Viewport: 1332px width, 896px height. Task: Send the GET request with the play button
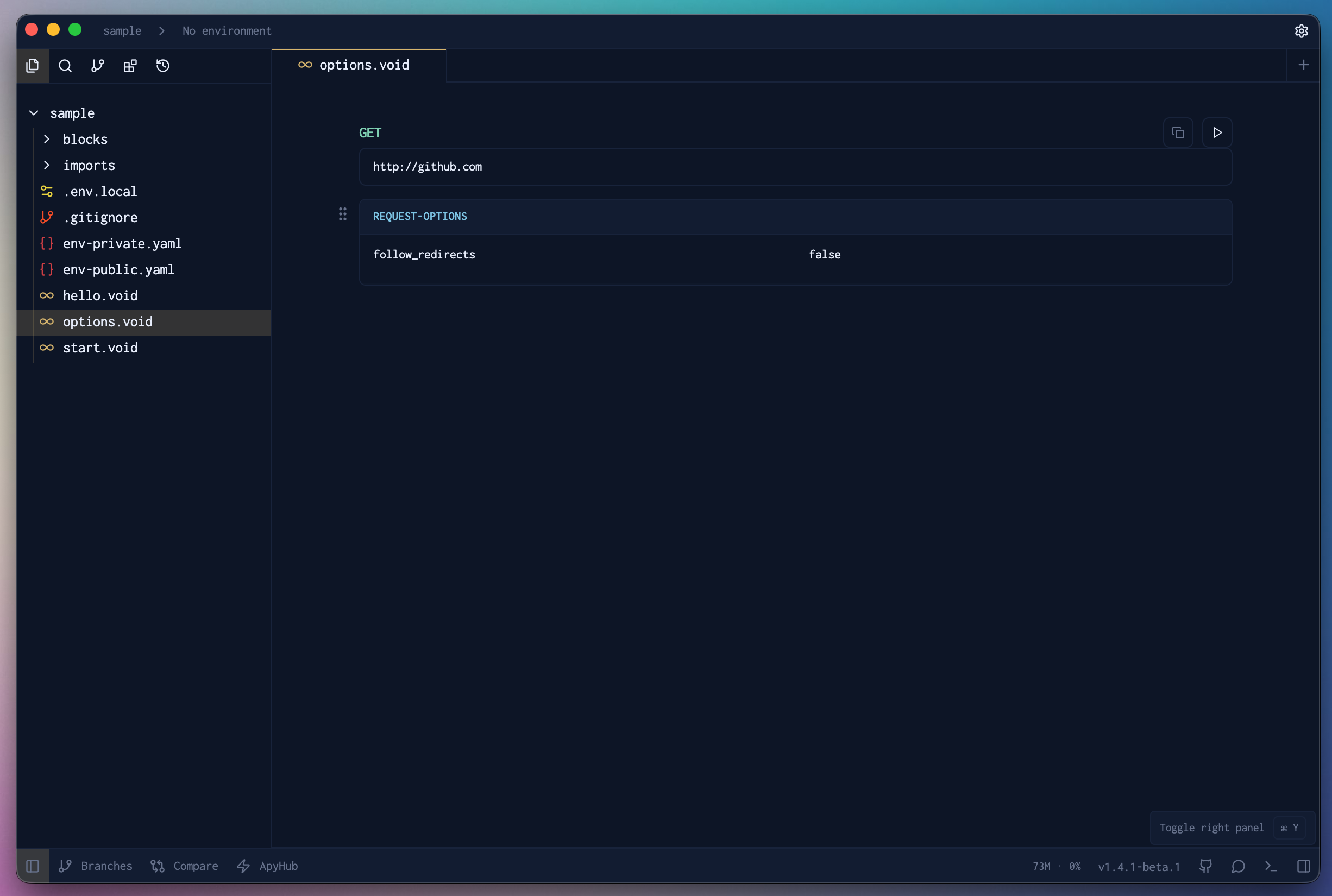click(x=1216, y=132)
